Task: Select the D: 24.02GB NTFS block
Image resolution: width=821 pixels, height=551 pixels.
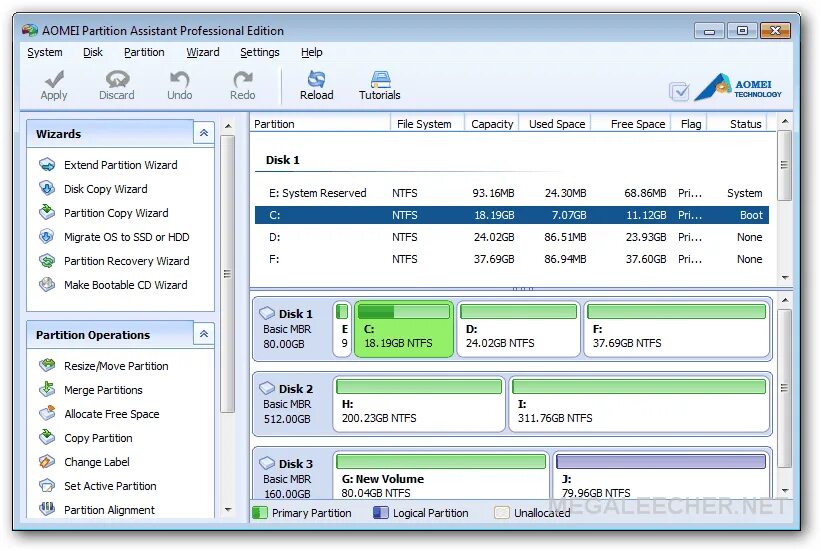Action: (518, 329)
